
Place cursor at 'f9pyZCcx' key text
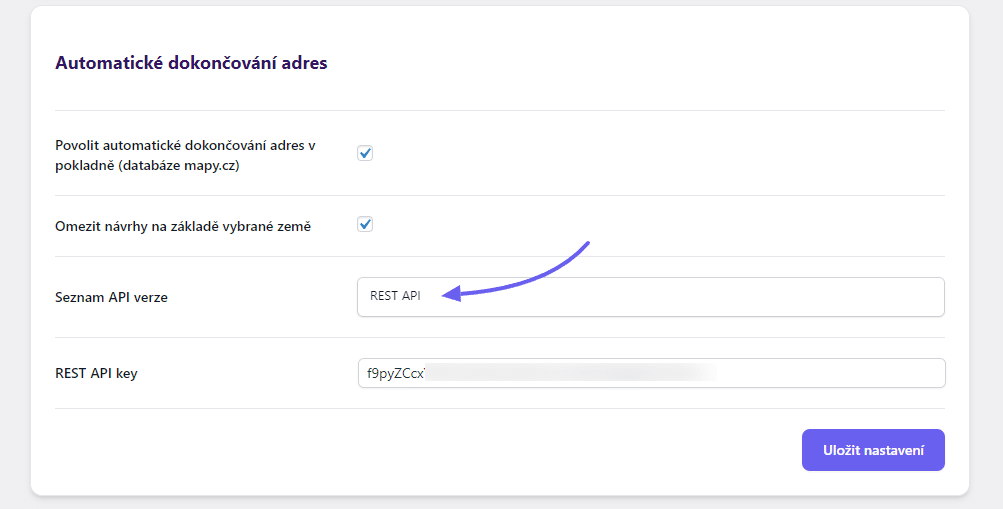point(396,373)
